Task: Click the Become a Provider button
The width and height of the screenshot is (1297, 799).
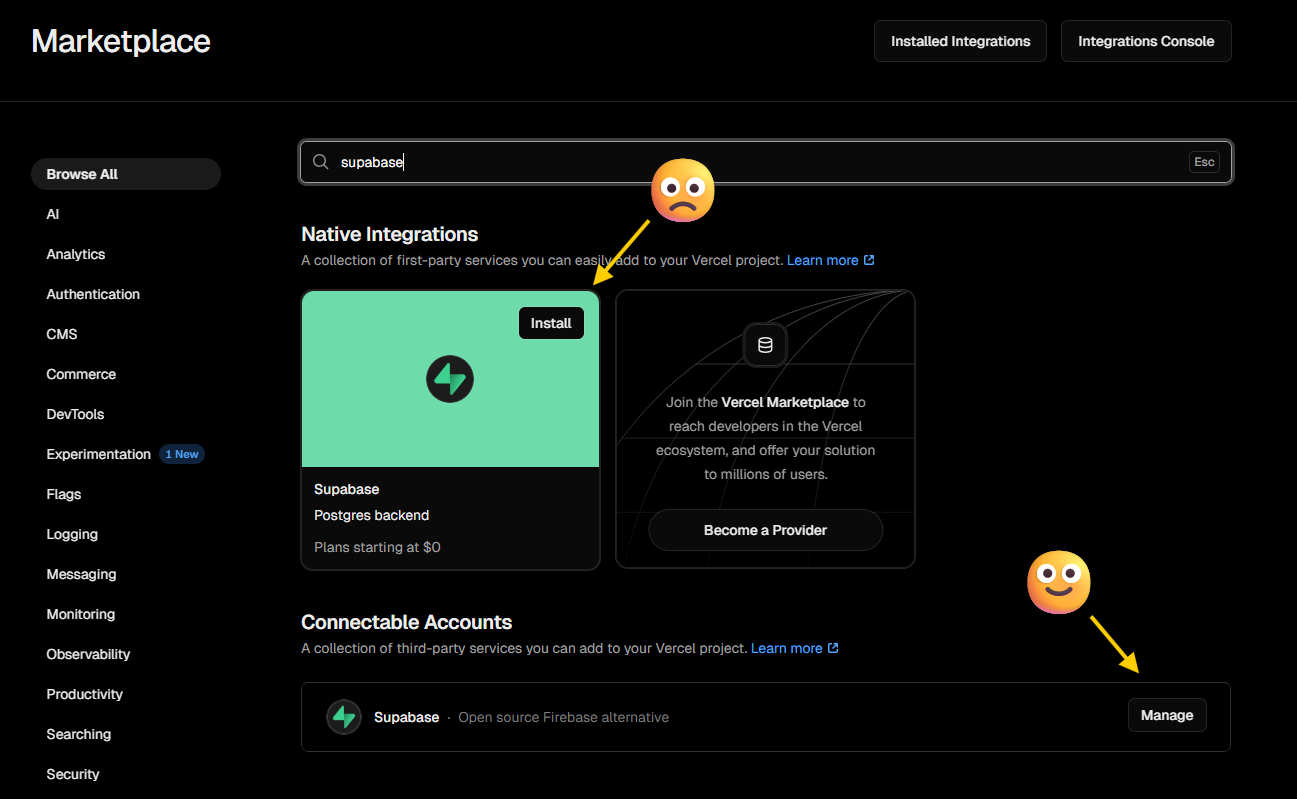Action: point(765,530)
